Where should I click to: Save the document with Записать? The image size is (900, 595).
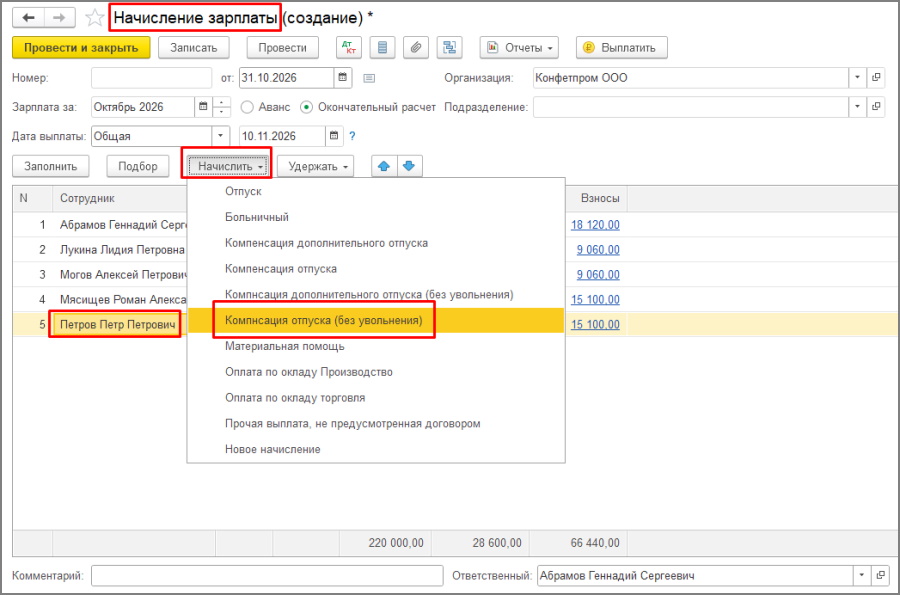tap(193, 48)
